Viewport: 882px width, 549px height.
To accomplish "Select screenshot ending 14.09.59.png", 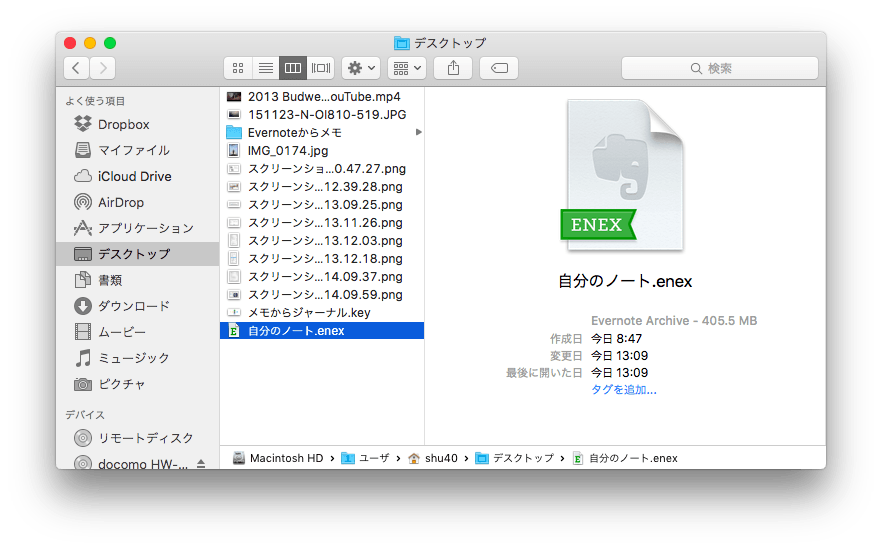I will click(x=322, y=295).
